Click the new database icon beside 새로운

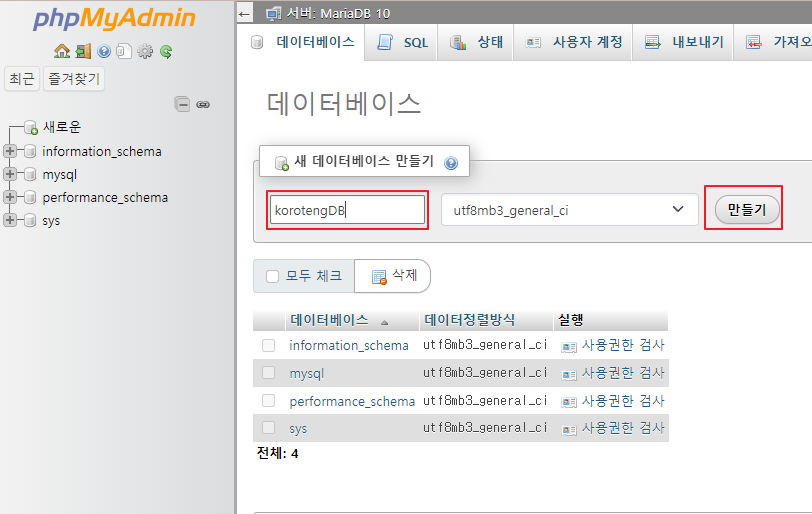[x=31, y=127]
